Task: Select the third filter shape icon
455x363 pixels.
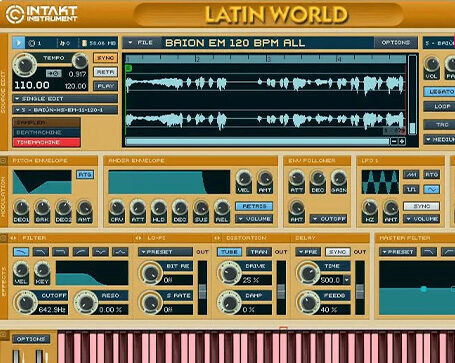Action: coord(60,252)
